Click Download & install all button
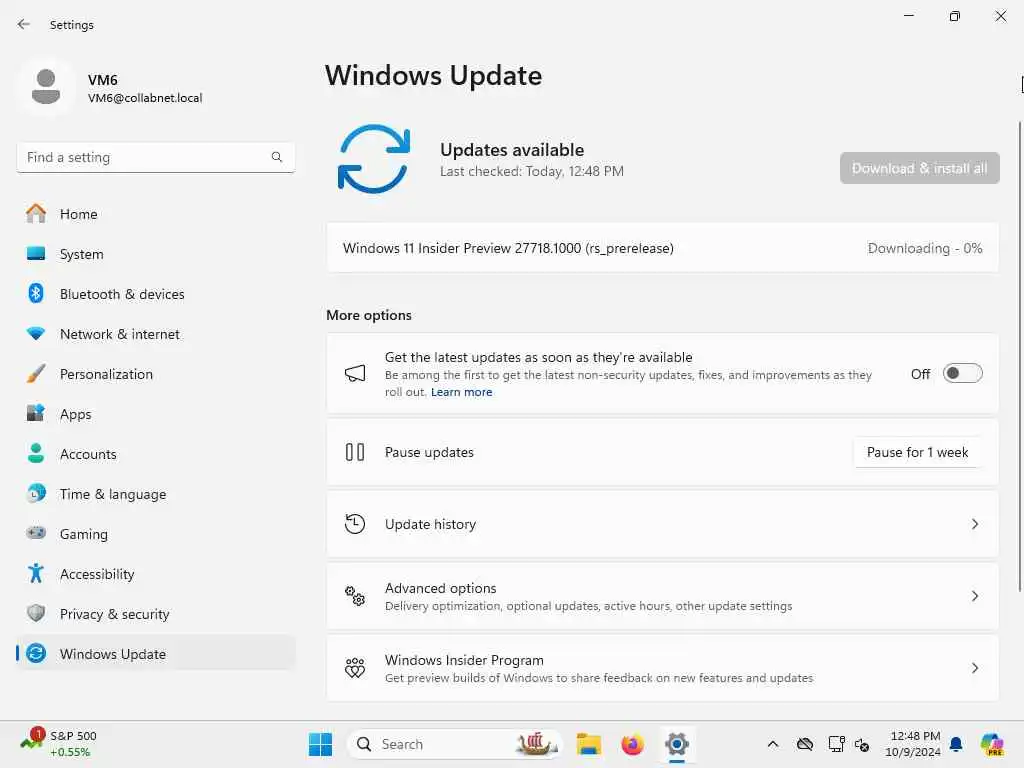Screen dimensions: 1024x768 [920, 168]
